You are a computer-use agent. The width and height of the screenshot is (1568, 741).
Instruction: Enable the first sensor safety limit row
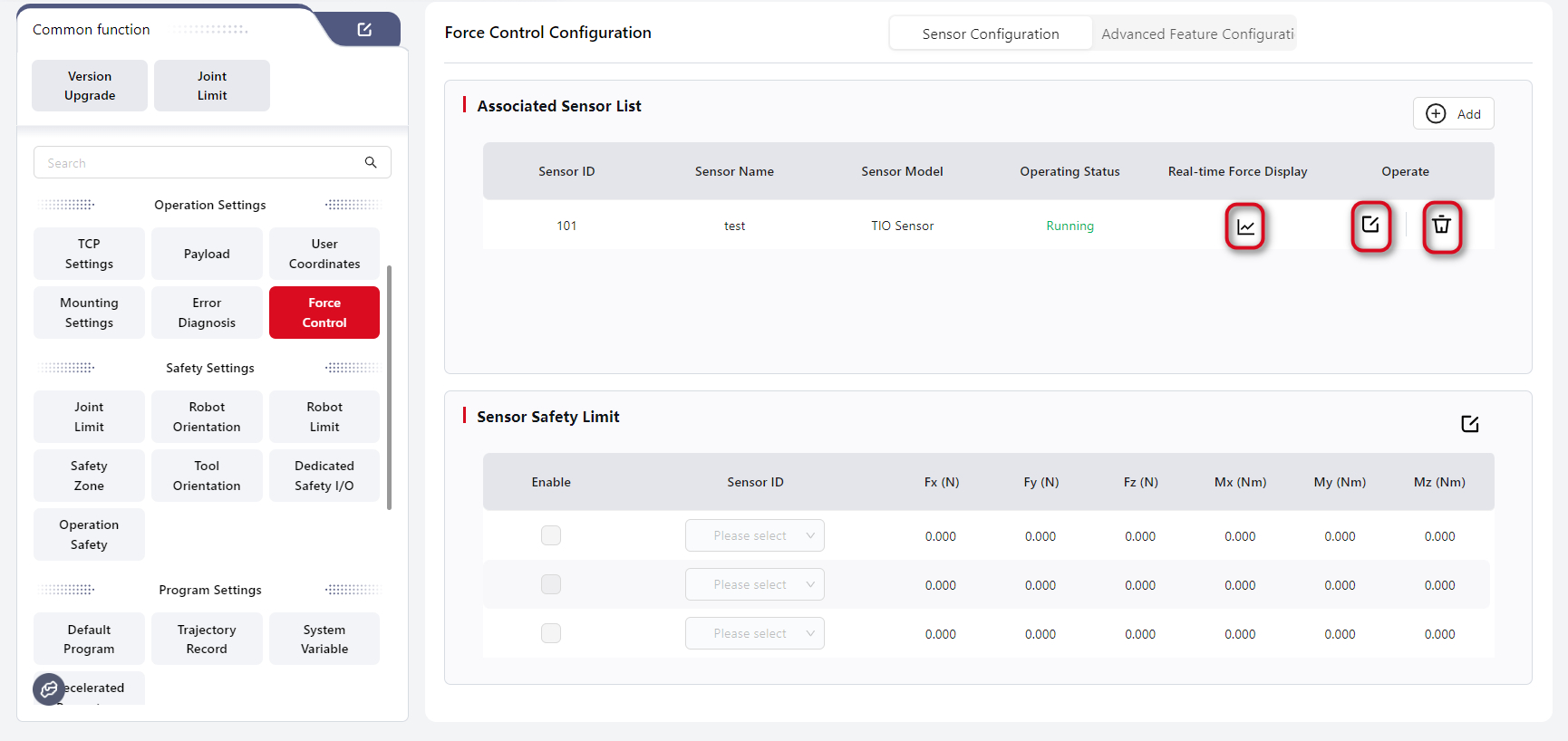[551, 535]
